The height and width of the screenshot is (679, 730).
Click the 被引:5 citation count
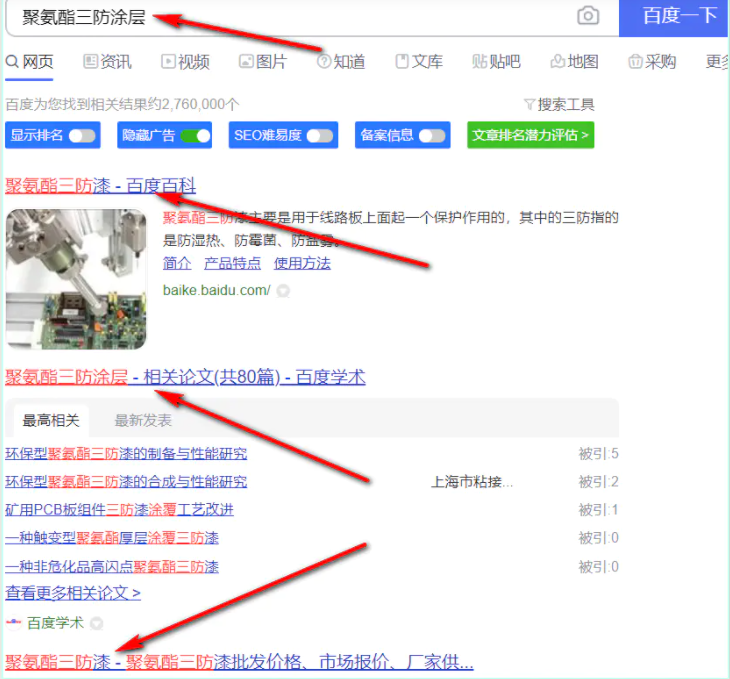598,454
